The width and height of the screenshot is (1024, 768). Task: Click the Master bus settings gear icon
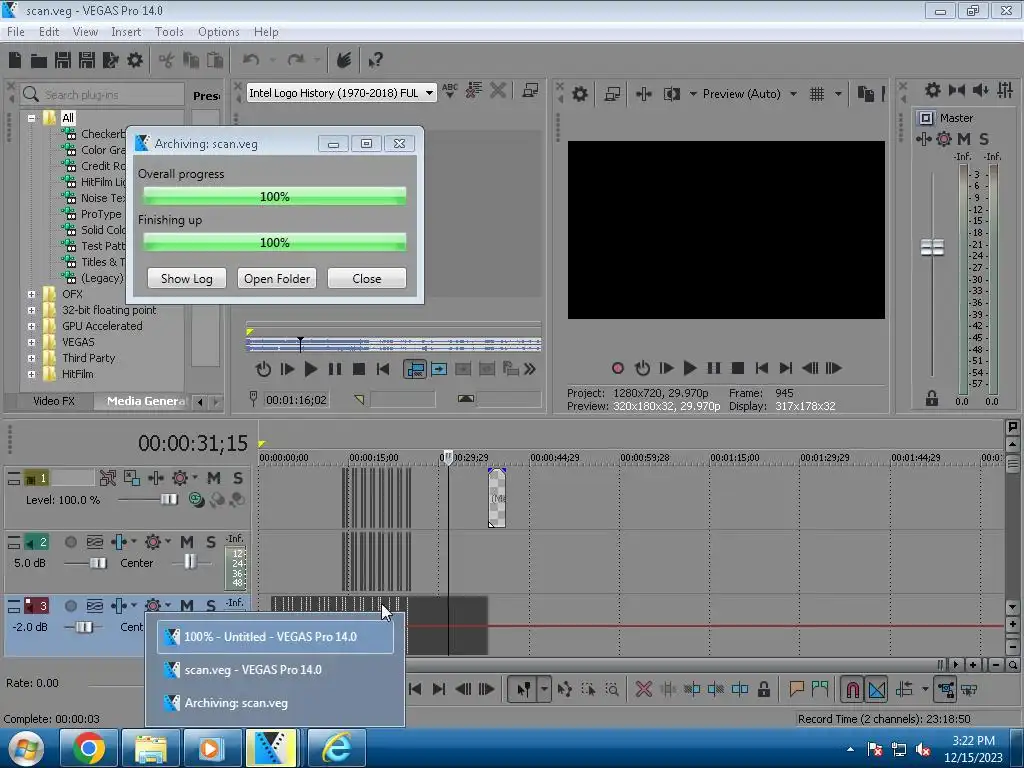[x=944, y=138]
